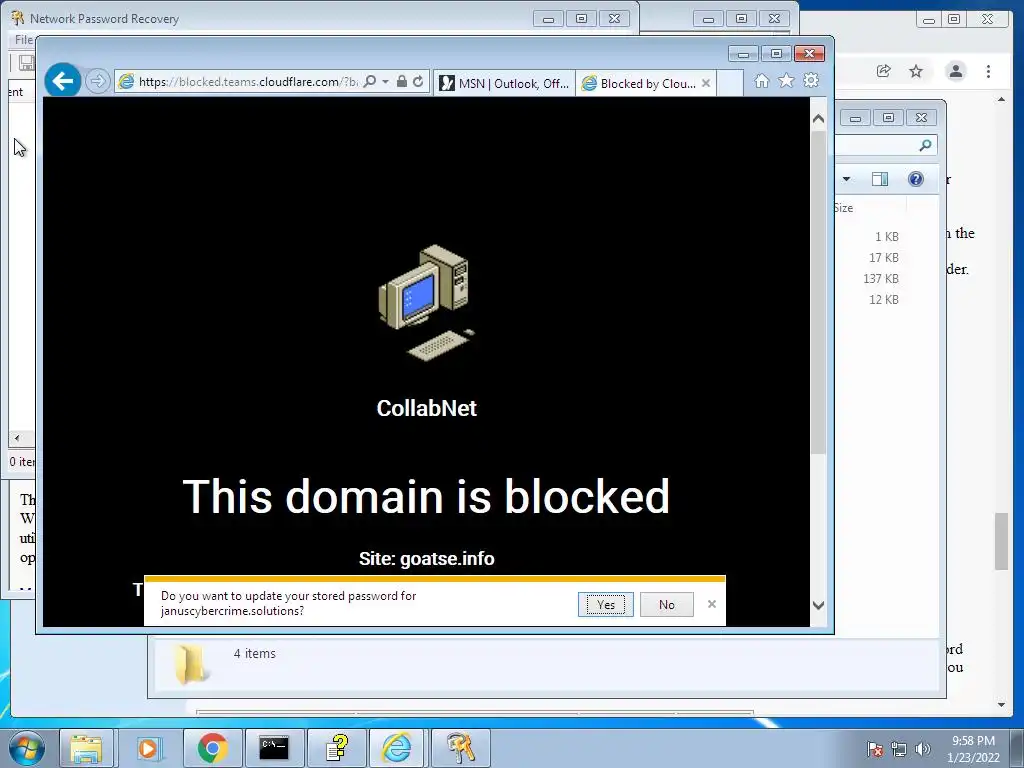Open the Command Prompt taskbar icon
Screen dimensions: 1024x768
[274, 748]
